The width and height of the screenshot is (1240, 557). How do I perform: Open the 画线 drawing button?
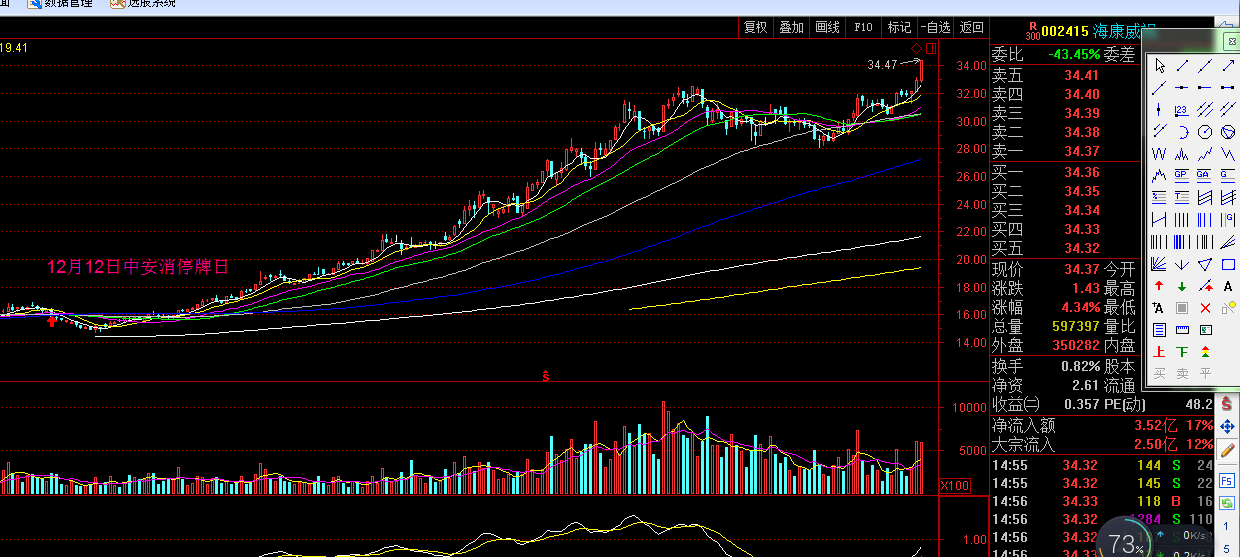click(x=827, y=27)
